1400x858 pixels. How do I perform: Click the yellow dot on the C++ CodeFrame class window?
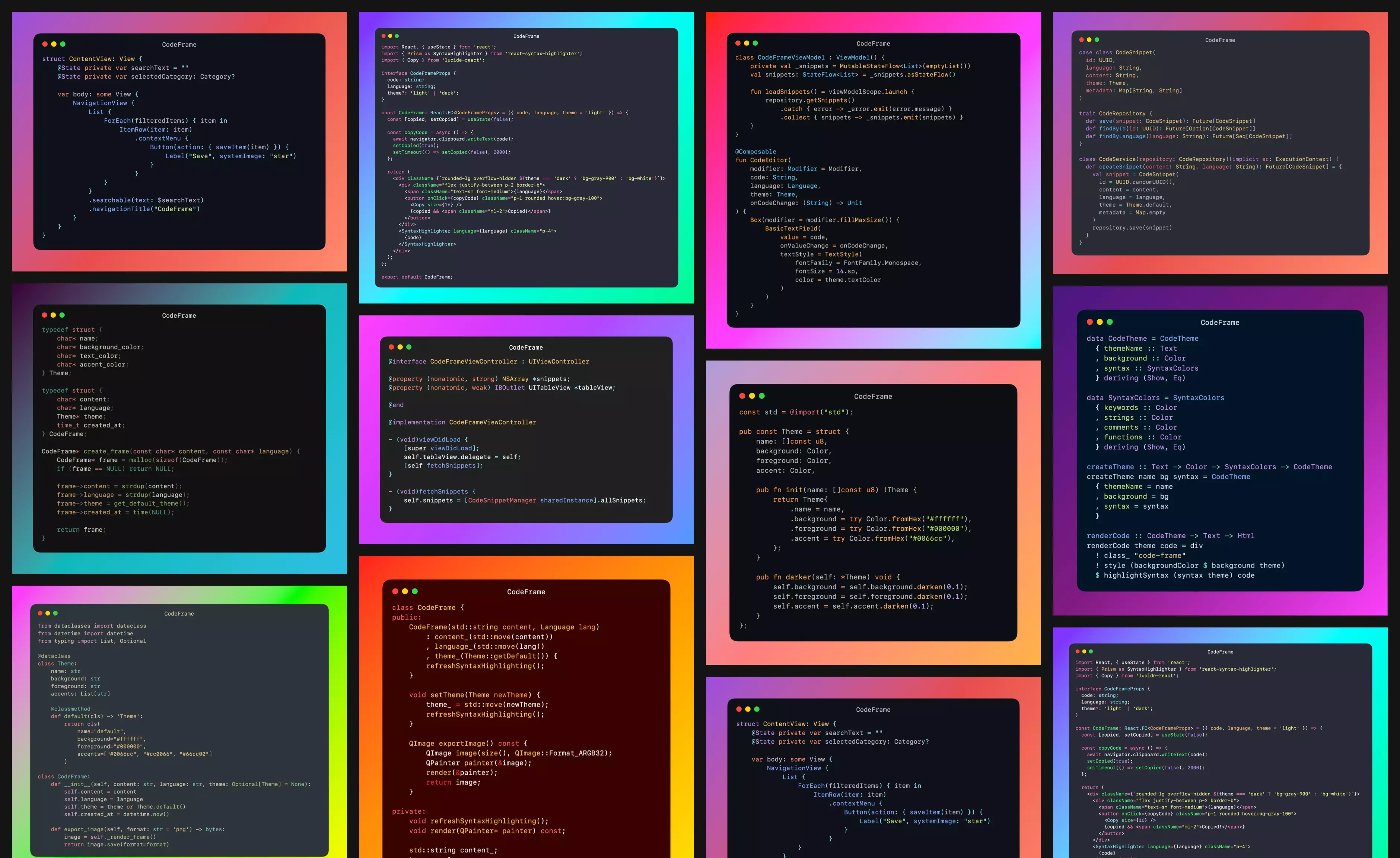coord(404,591)
